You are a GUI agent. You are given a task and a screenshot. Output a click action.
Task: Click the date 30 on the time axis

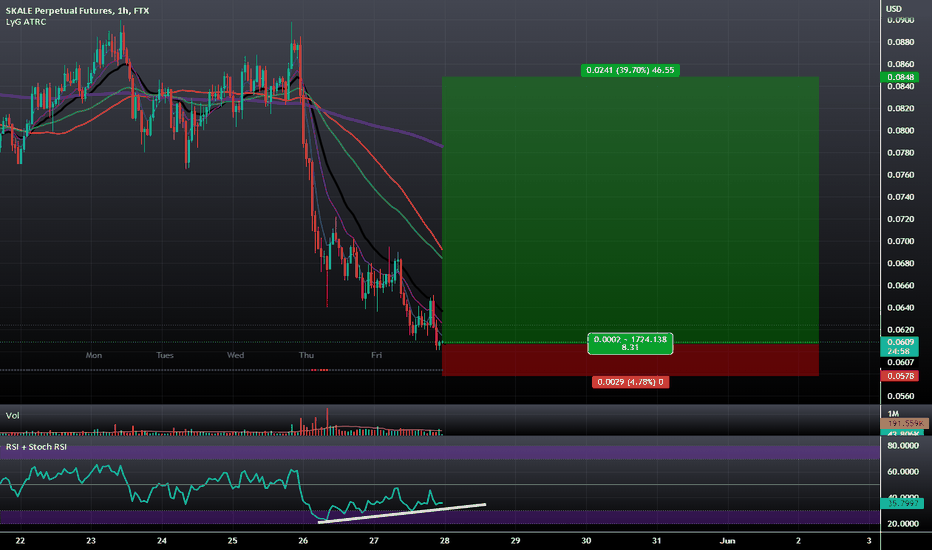pyautogui.click(x=586, y=540)
